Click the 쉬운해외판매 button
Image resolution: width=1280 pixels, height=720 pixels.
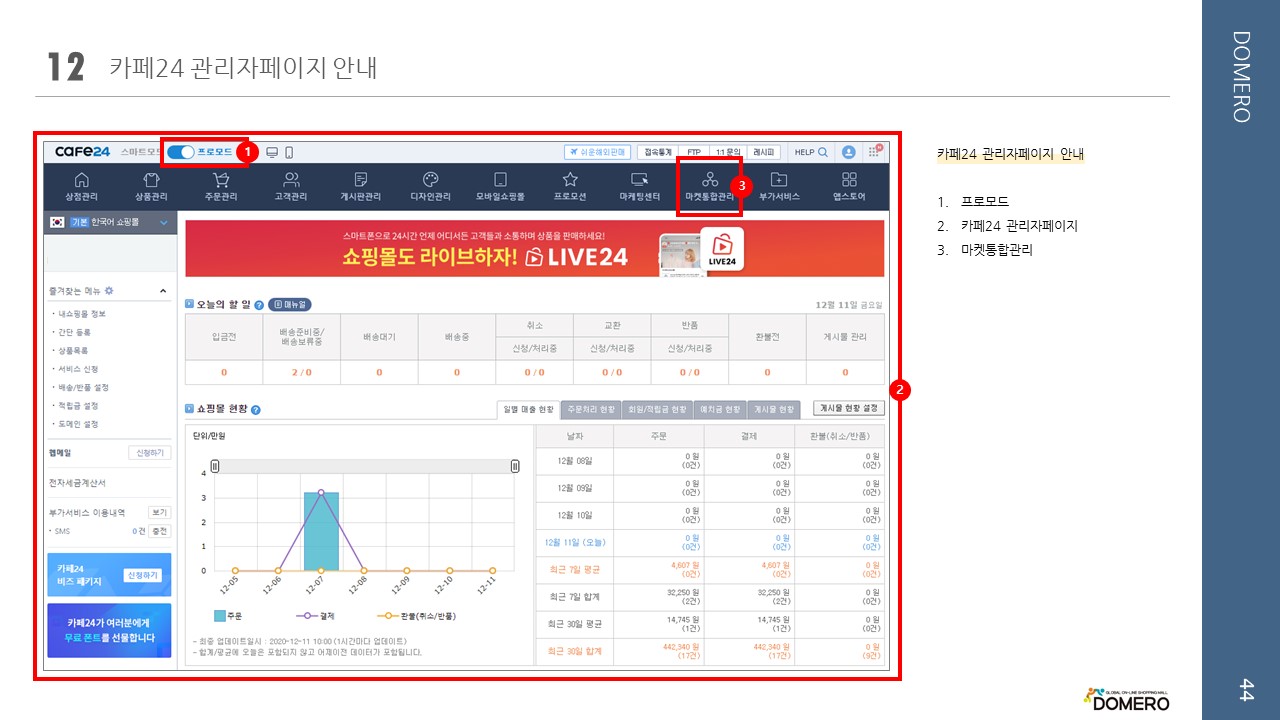(x=598, y=152)
